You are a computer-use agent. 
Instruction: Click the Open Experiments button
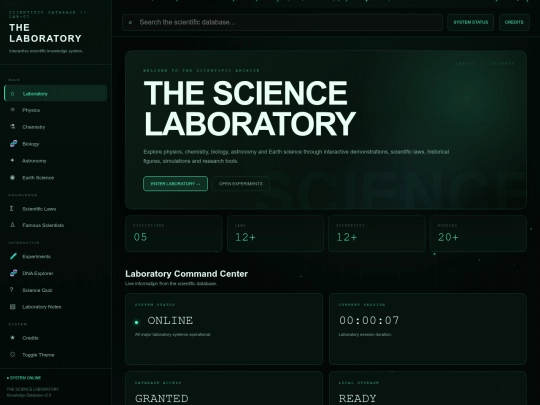[241, 184]
